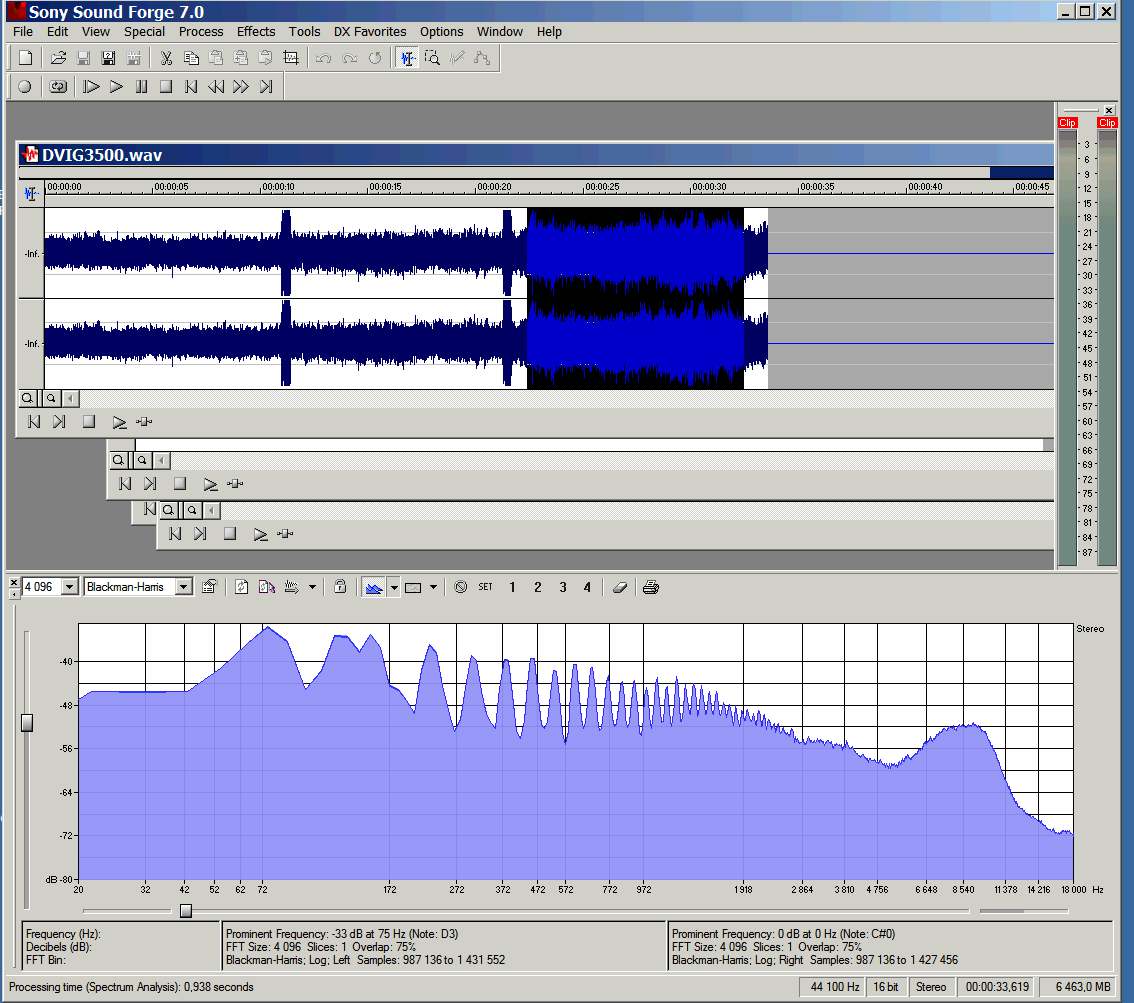The width and height of the screenshot is (1134, 1003).
Task: Reset the right channel Clip indicator
Action: coord(1107,123)
